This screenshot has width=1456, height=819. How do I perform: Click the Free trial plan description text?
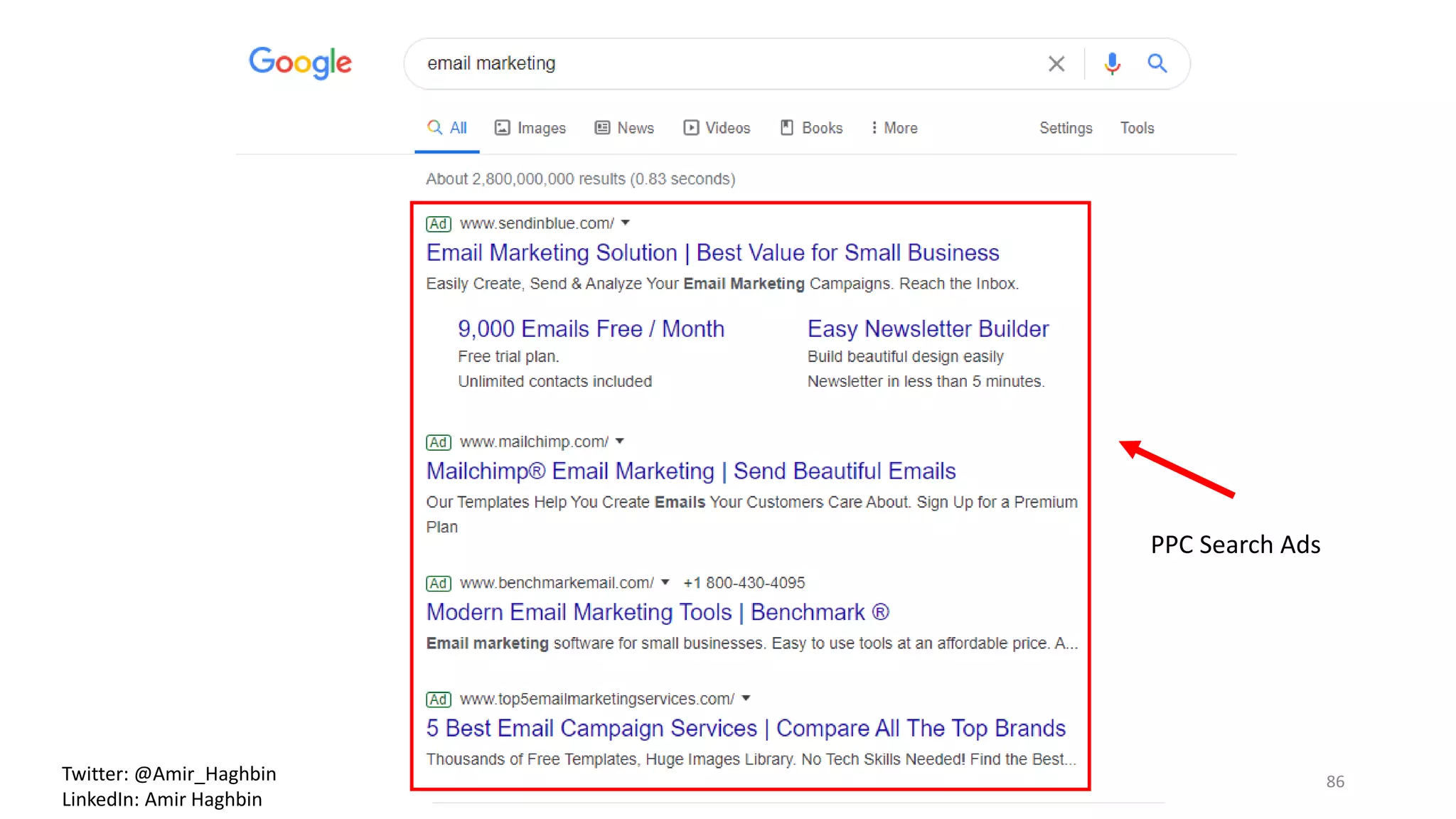(508, 356)
